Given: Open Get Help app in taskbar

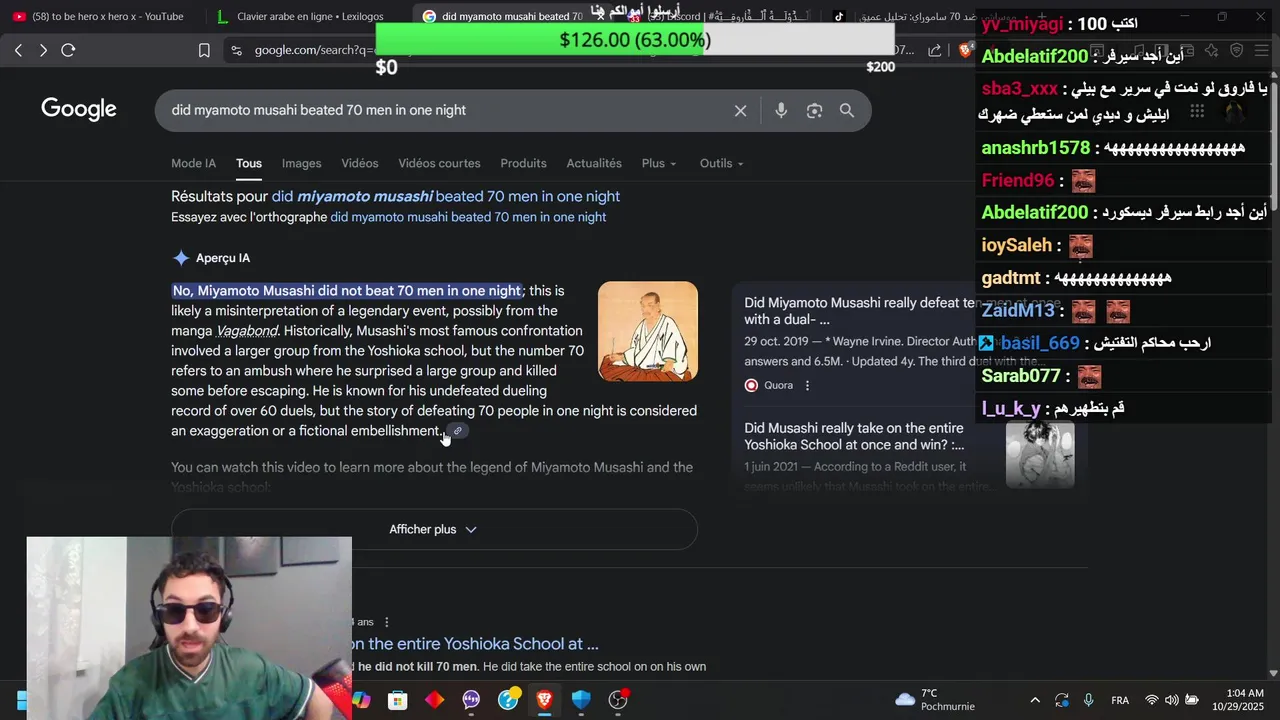Looking at the screenshot, I should coord(508,699).
